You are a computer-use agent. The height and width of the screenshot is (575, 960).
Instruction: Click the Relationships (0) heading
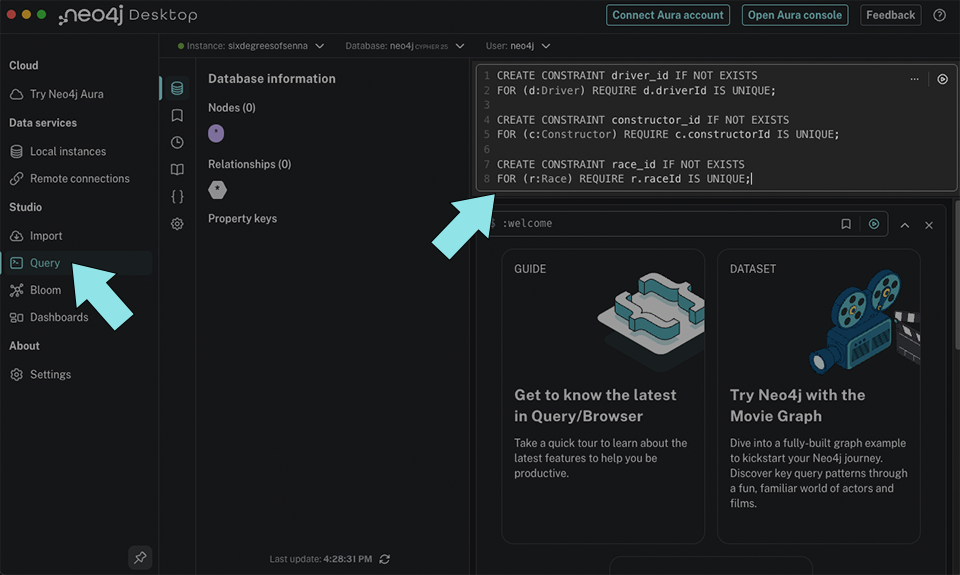point(249,164)
